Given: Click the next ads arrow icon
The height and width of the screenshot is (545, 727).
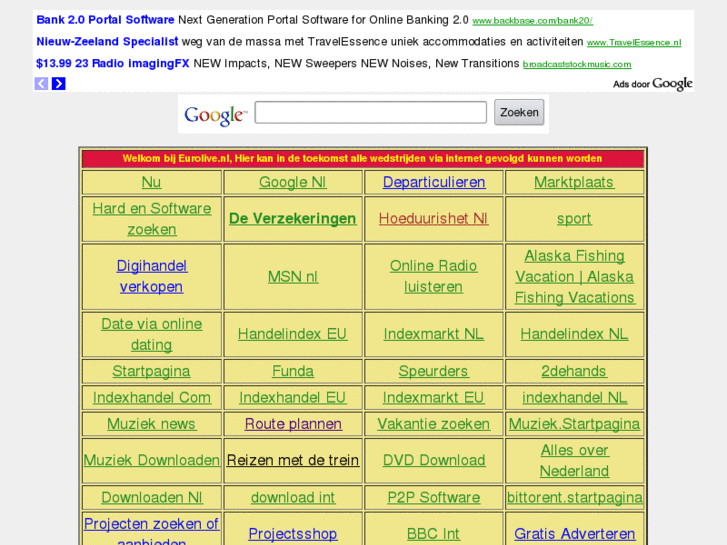Looking at the screenshot, I should click(59, 84).
